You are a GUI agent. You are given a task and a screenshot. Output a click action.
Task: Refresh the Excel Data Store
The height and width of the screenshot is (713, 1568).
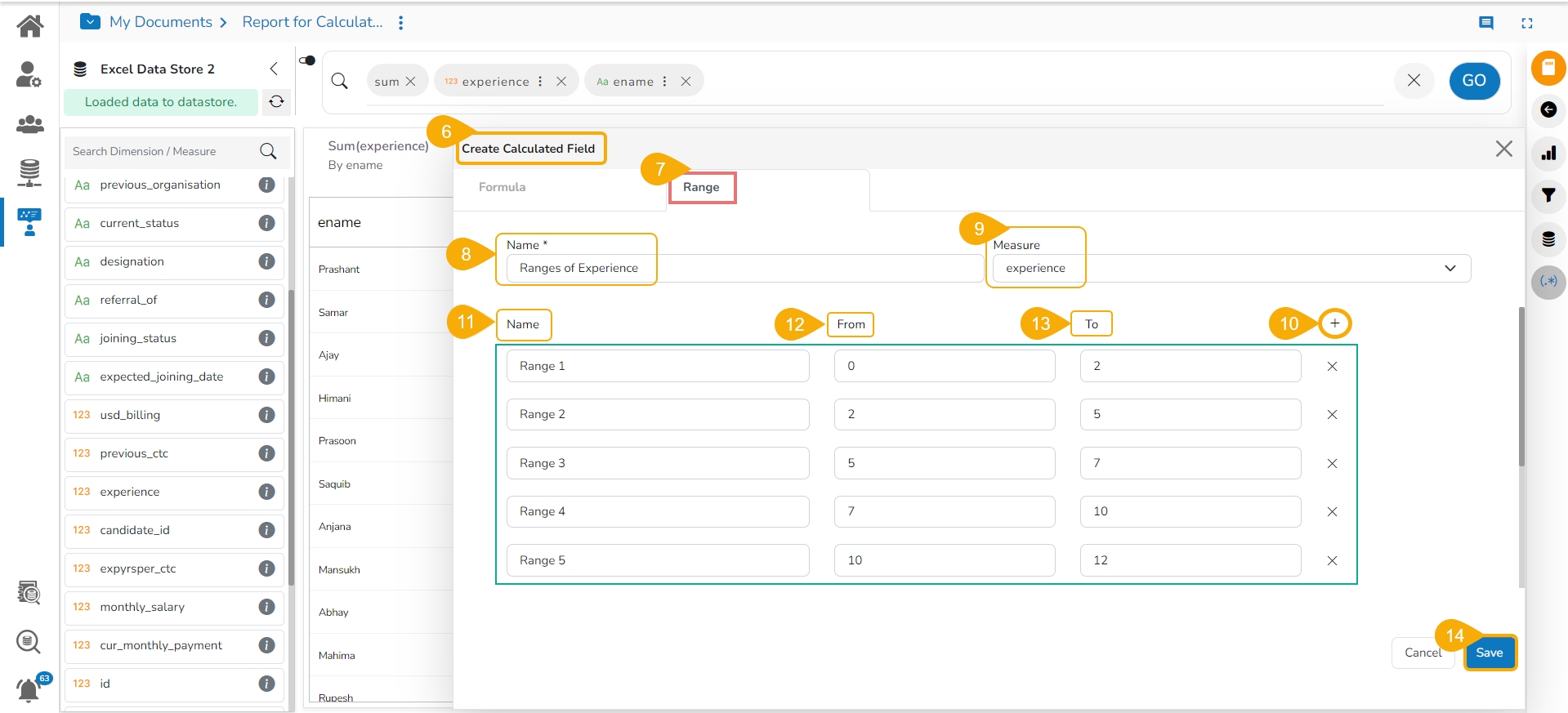(276, 101)
